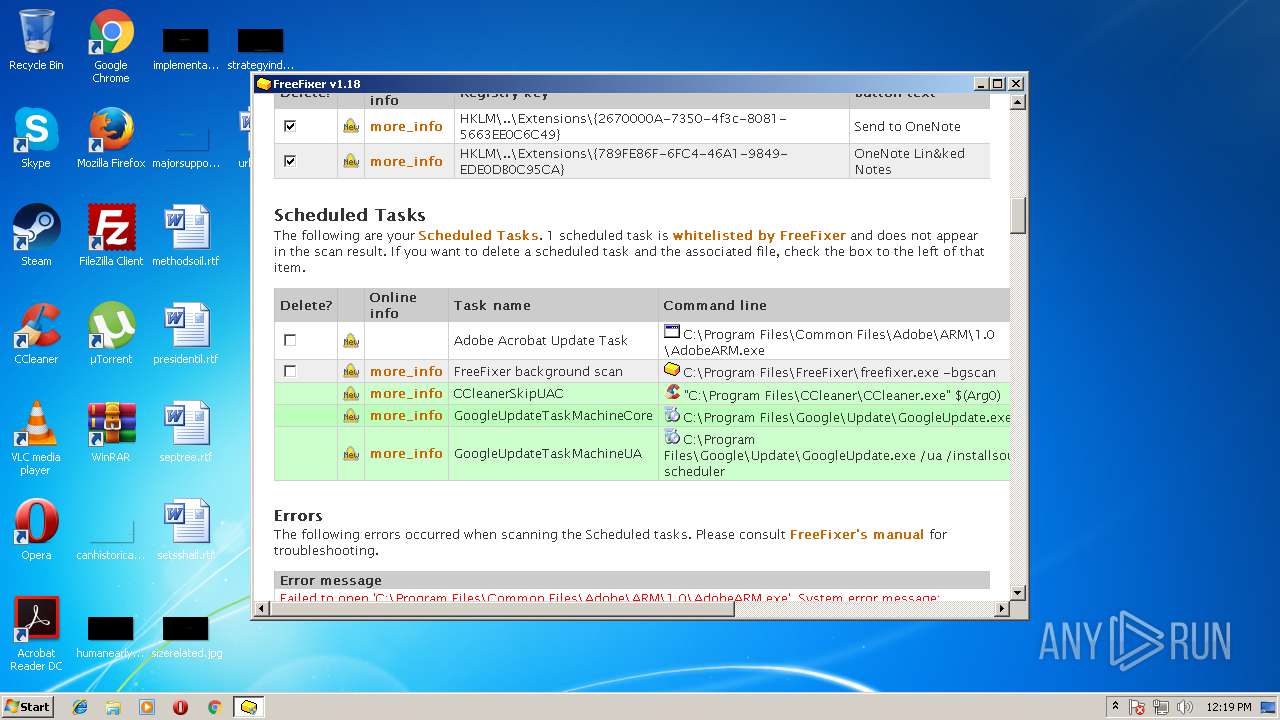Open canhistorica... desktop file
The height and width of the screenshot is (720, 1280).
[111, 540]
